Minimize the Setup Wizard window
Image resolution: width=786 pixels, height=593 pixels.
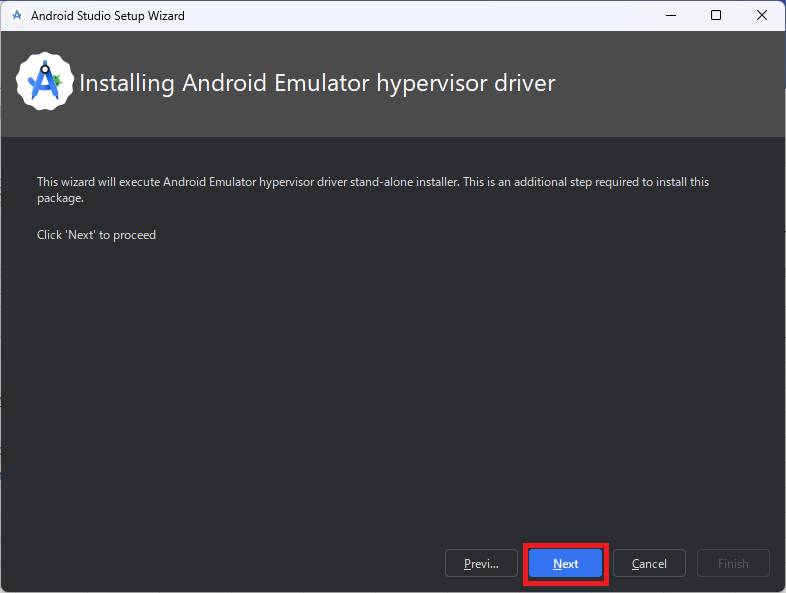tap(669, 16)
